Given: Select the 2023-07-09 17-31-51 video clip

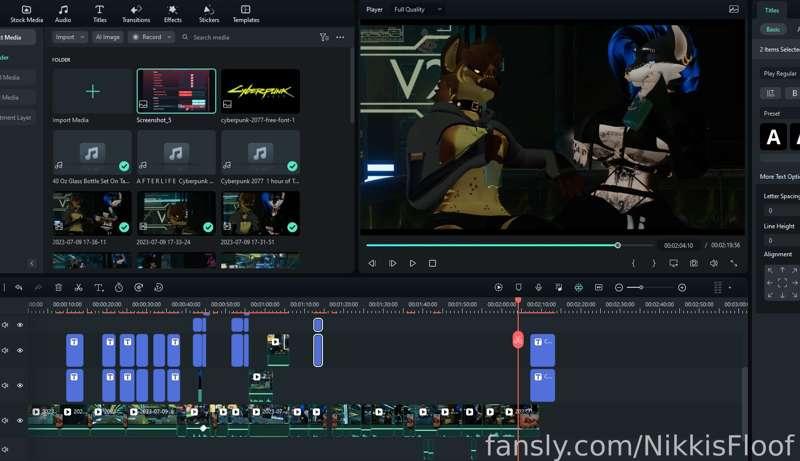Looking at the screenshot, I should coord(260,213).
